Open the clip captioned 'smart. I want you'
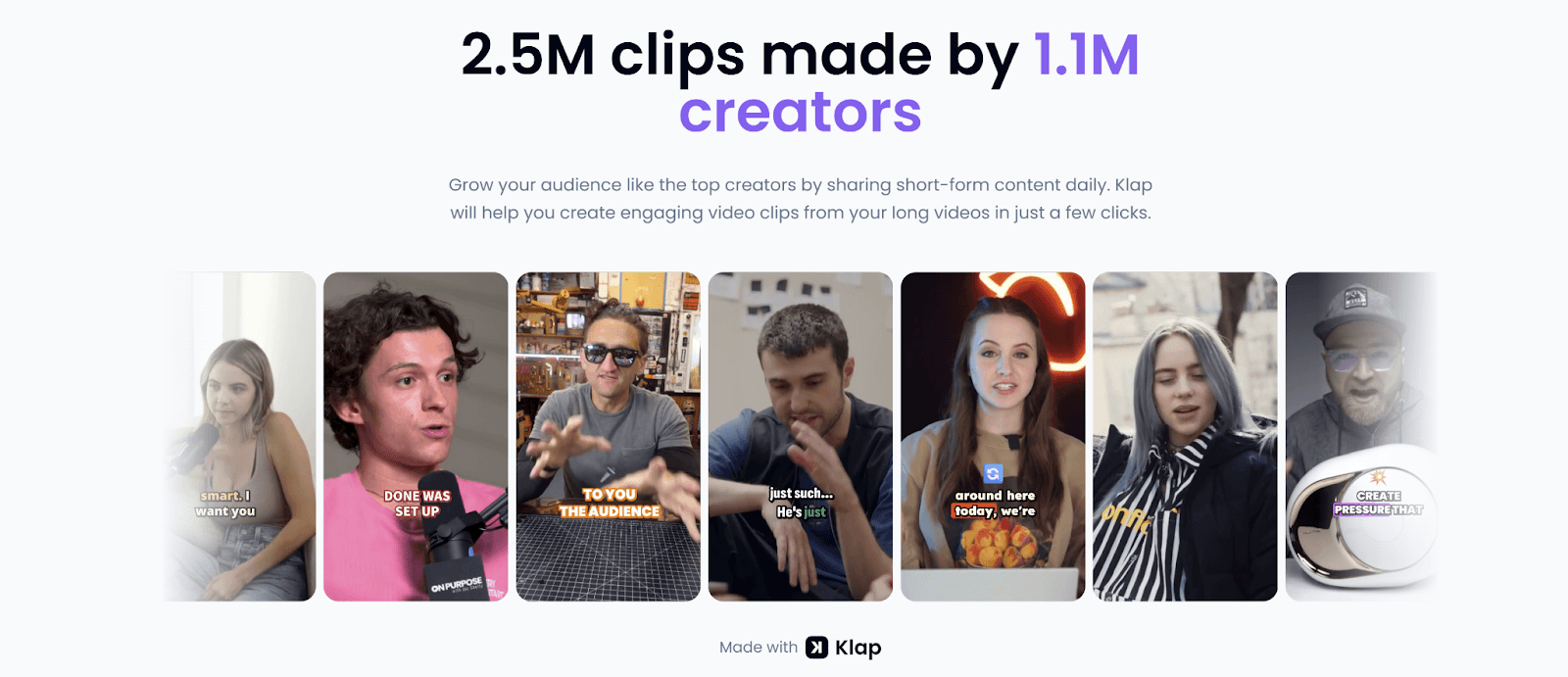The height and width of the screenshot is (677, 1568). click(239, 437)
